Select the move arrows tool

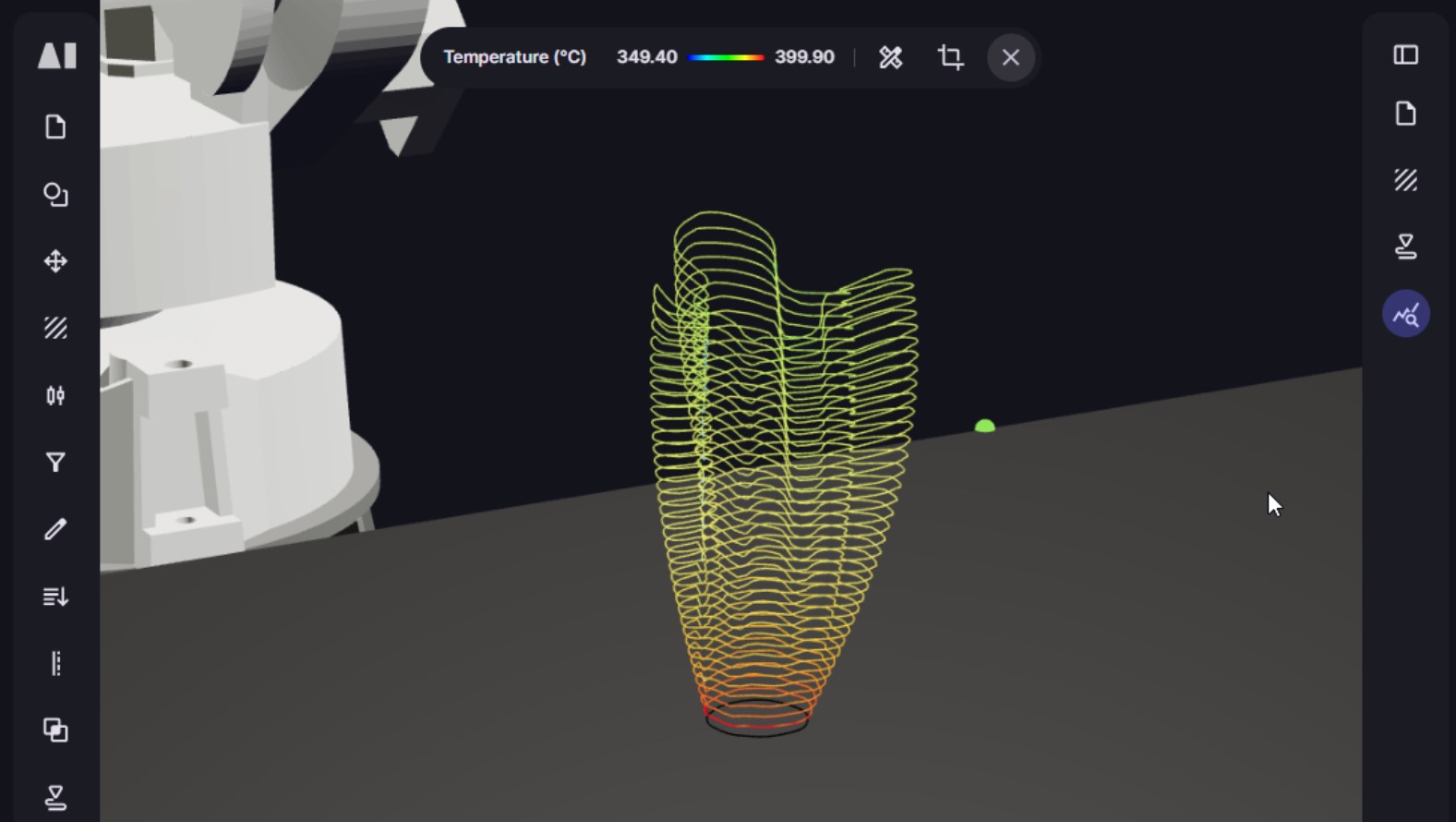[55, 261]
